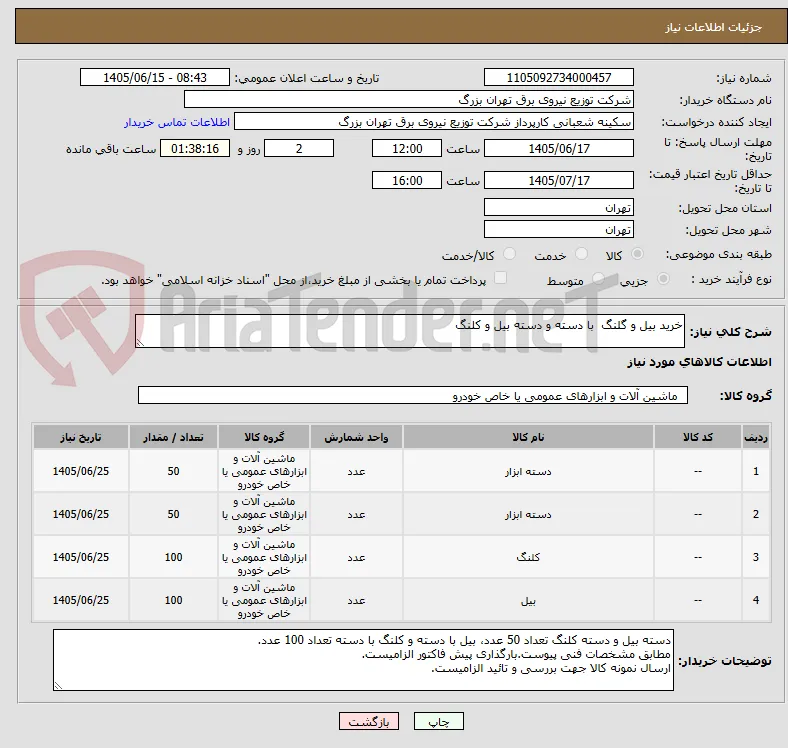Image resolution: width=788 pixels, height=748 pixels.
Task: Click the واحد شمارش column header
Action: (356, 437)
